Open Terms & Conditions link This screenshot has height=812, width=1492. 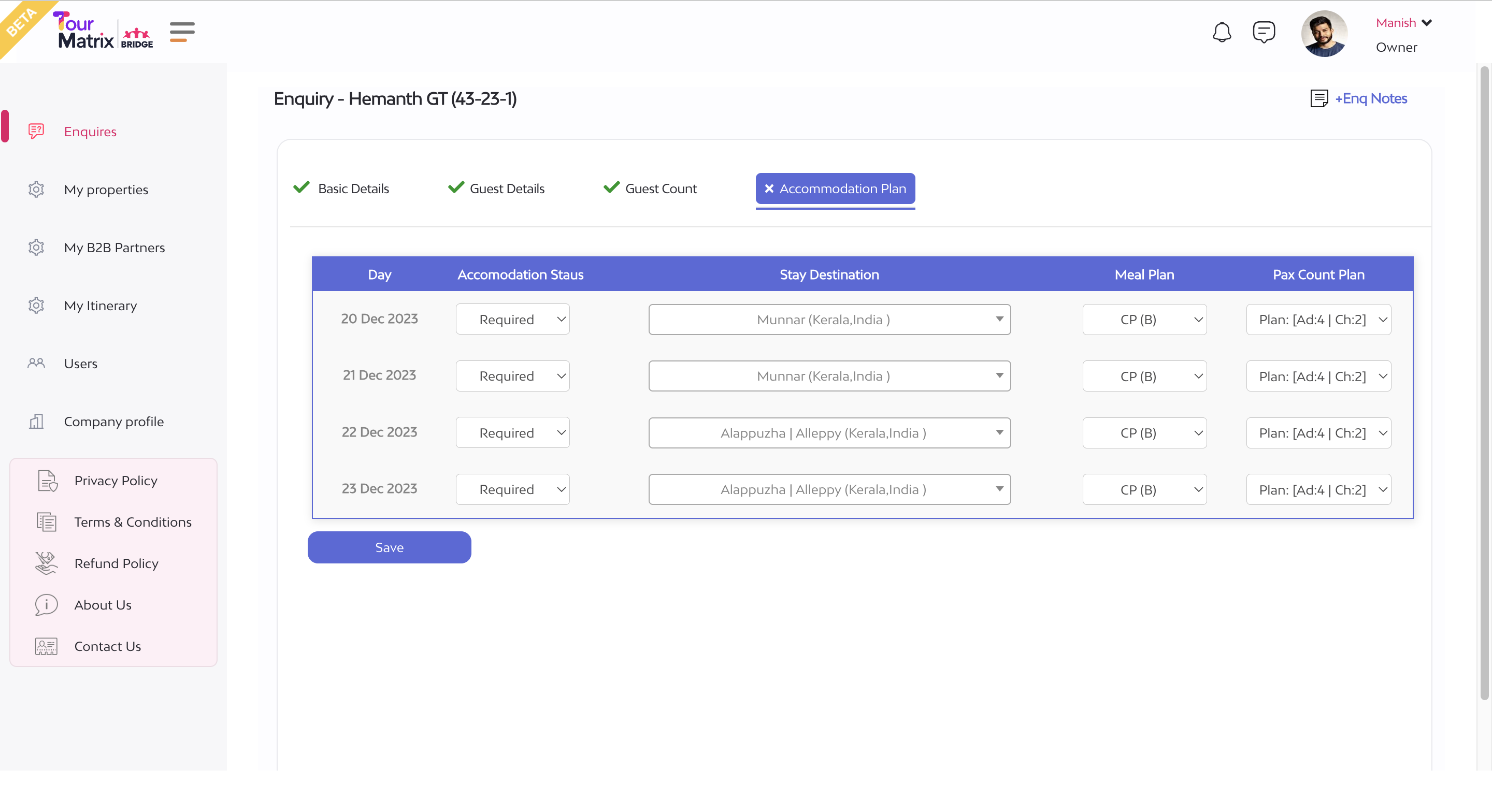tap(133, 522)
